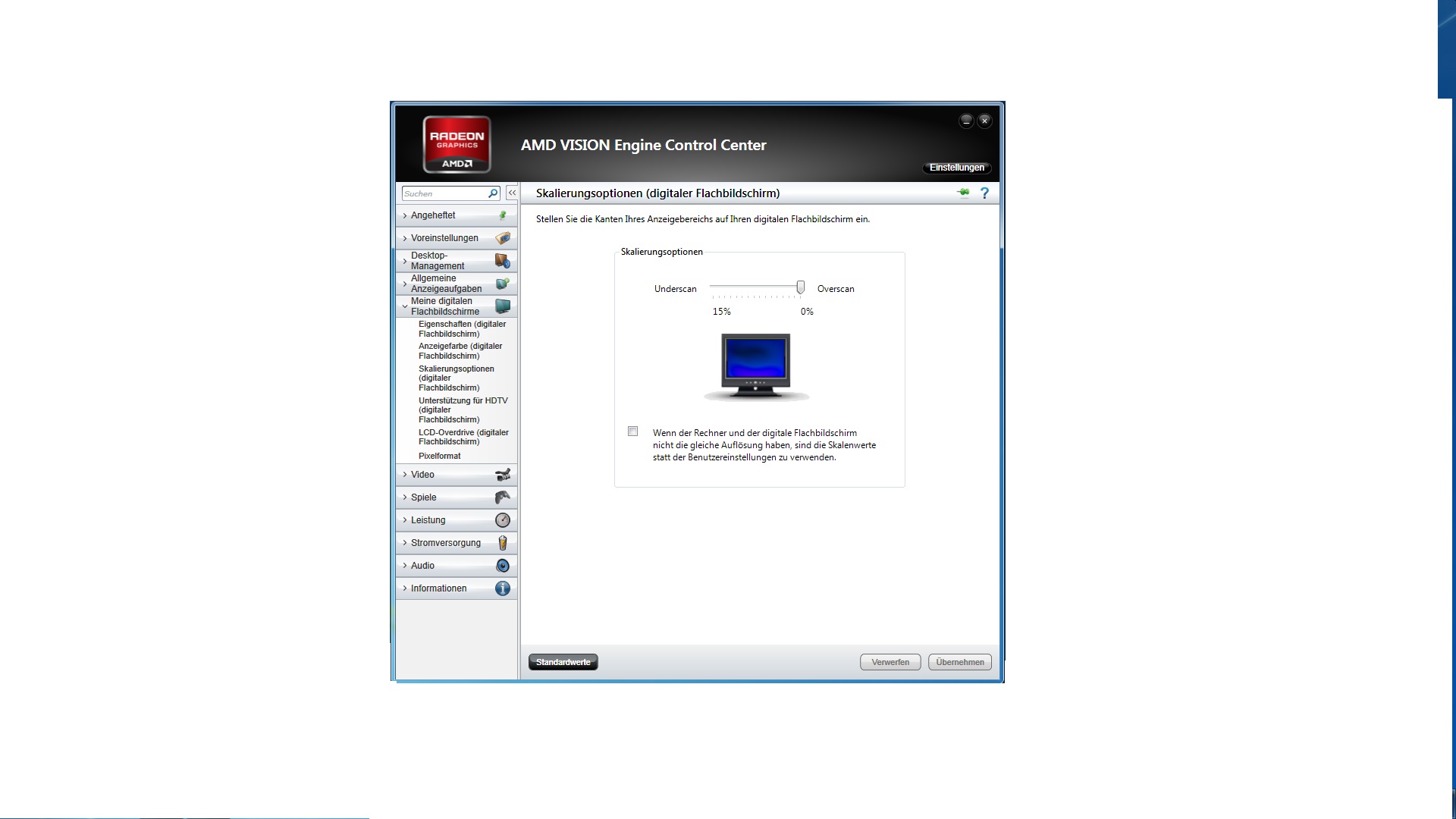
Task: Open Eigenschaften (digitaler Flachbildschirm) page
Action: [x=462, y=329]
